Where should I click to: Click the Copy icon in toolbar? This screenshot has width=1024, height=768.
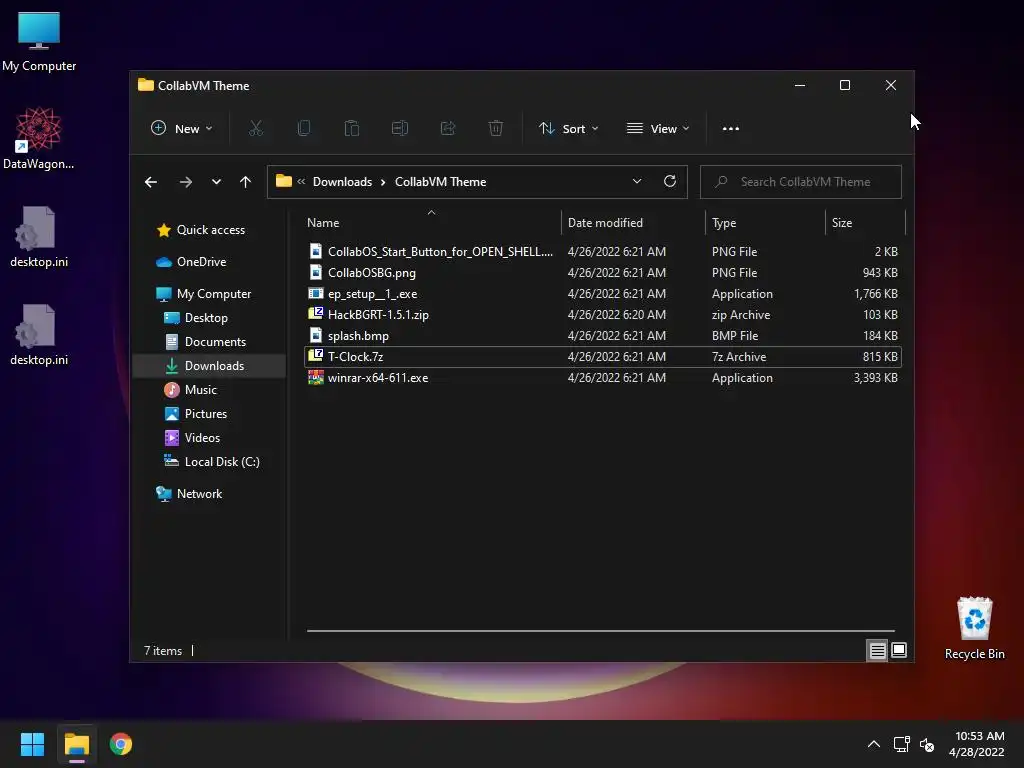304,129
